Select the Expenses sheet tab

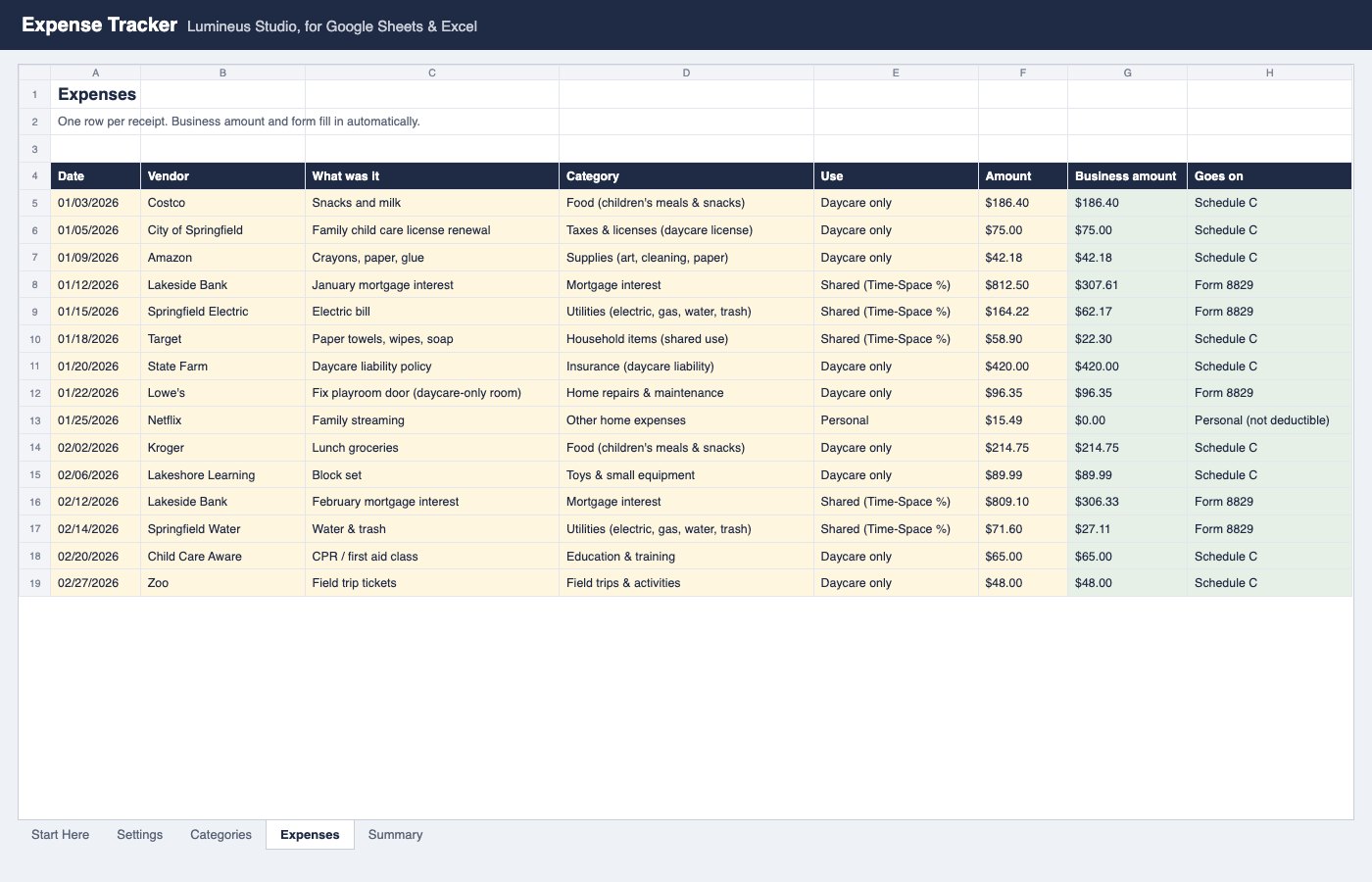pyautogui.click(x=310, y=835)
